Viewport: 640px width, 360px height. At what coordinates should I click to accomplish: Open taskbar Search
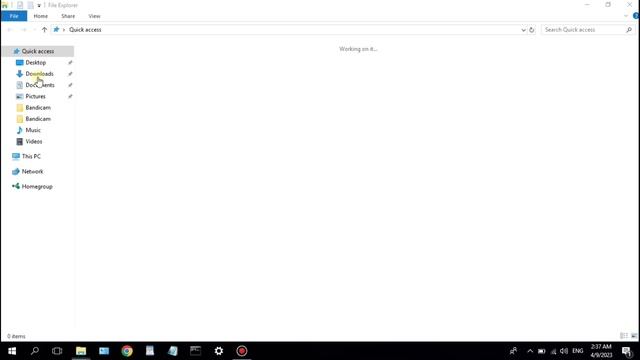pyautogui.click(x=35, y=351)
